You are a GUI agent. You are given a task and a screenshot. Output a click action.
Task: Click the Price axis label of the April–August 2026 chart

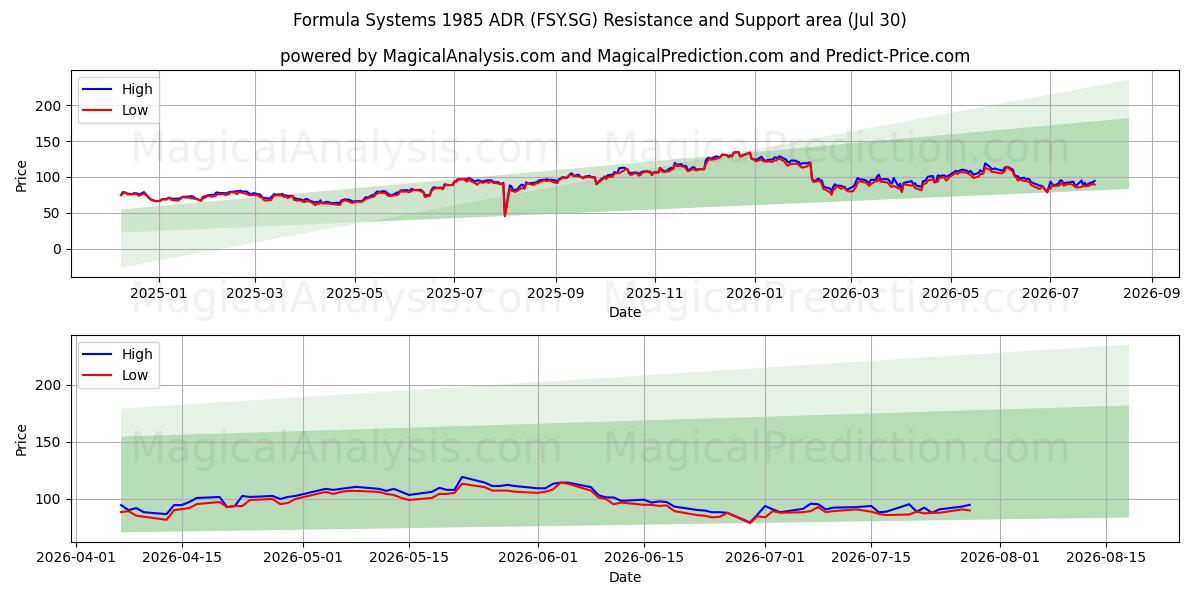[x=22, y=438]
